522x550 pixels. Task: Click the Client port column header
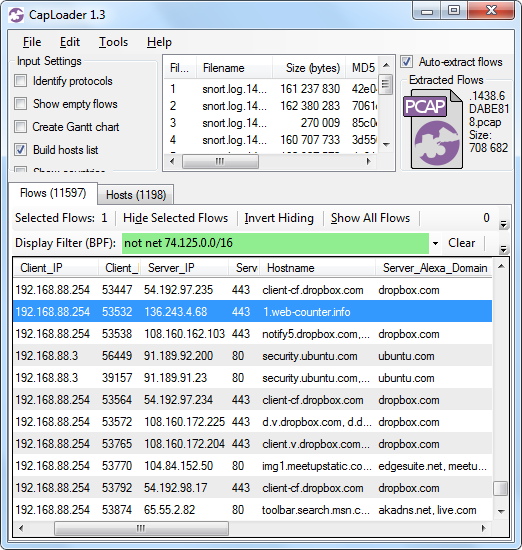pos(120,268)
